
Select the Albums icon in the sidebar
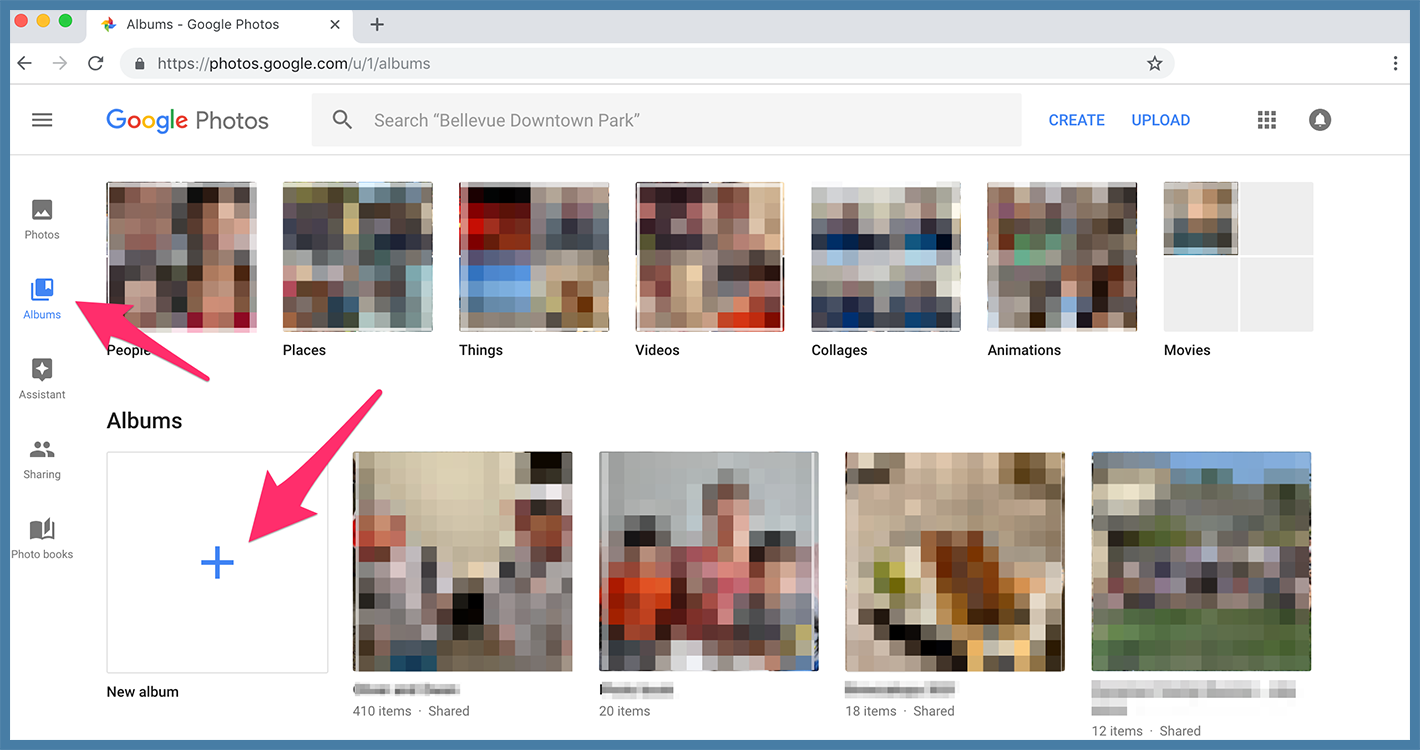click(x=42, y=298)
